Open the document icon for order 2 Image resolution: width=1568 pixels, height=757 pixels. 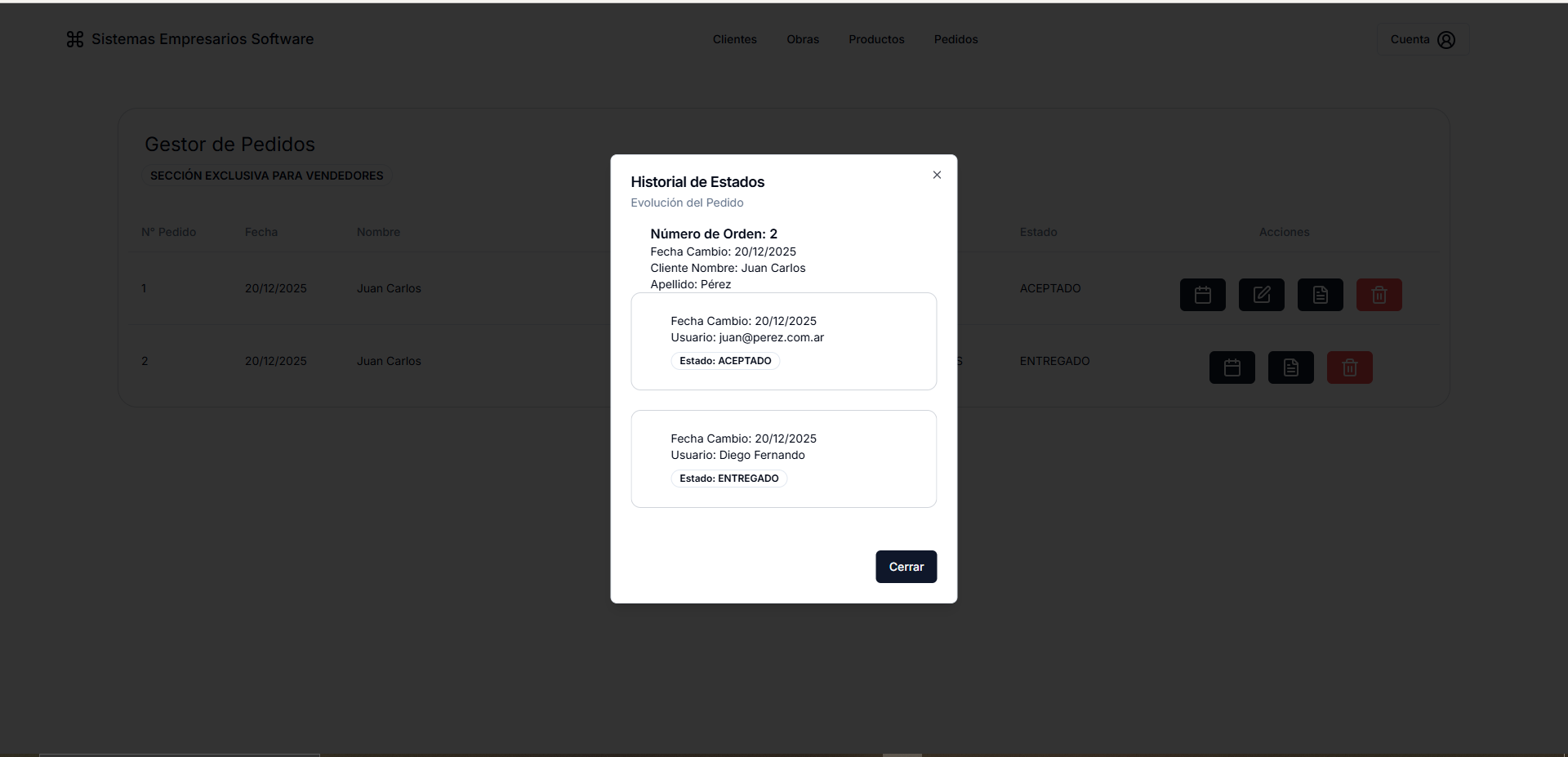[1290, 367]
